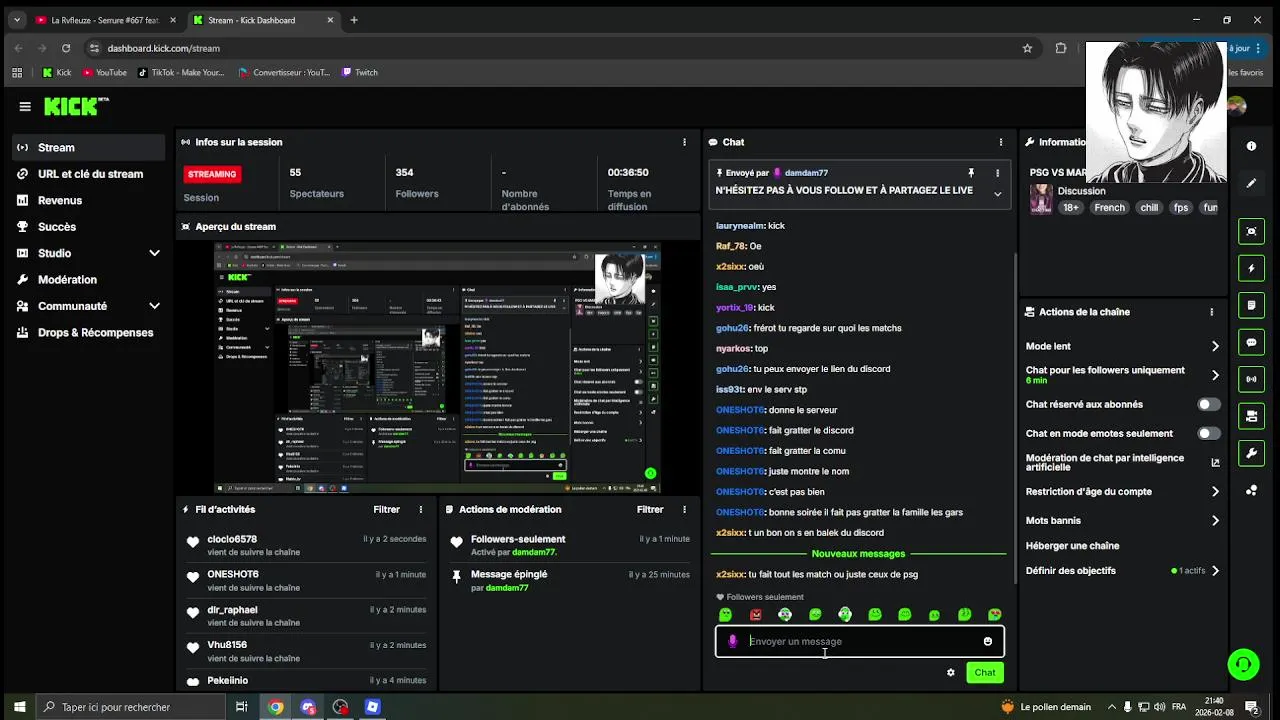Open Définir des objectifs options

click(1215, 571)
